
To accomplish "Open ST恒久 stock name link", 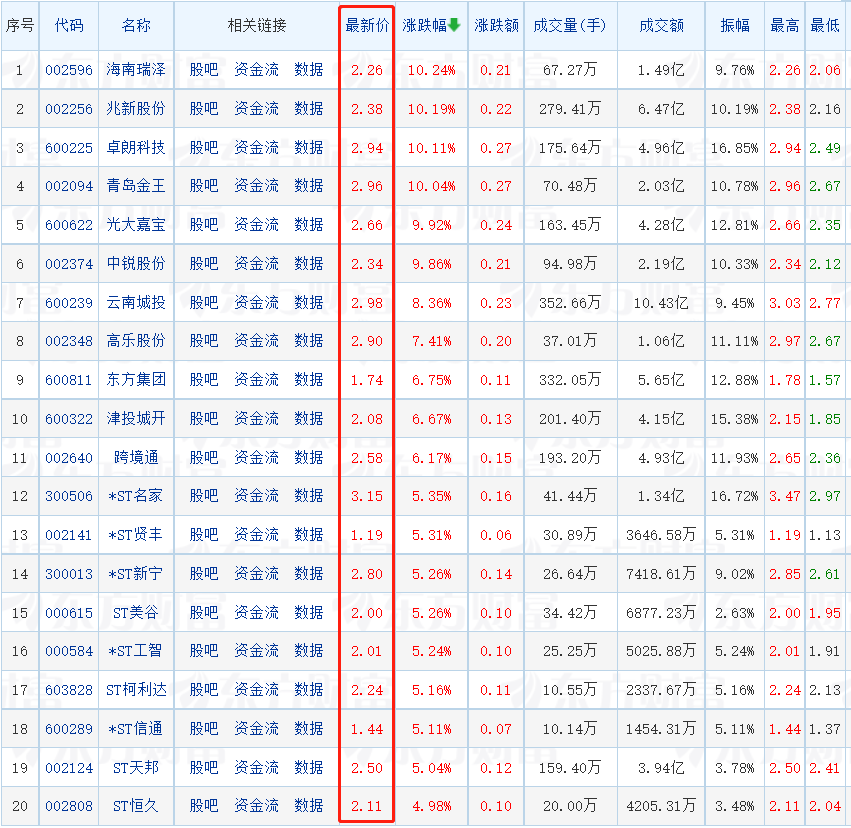I will click(x=136, y=806).
